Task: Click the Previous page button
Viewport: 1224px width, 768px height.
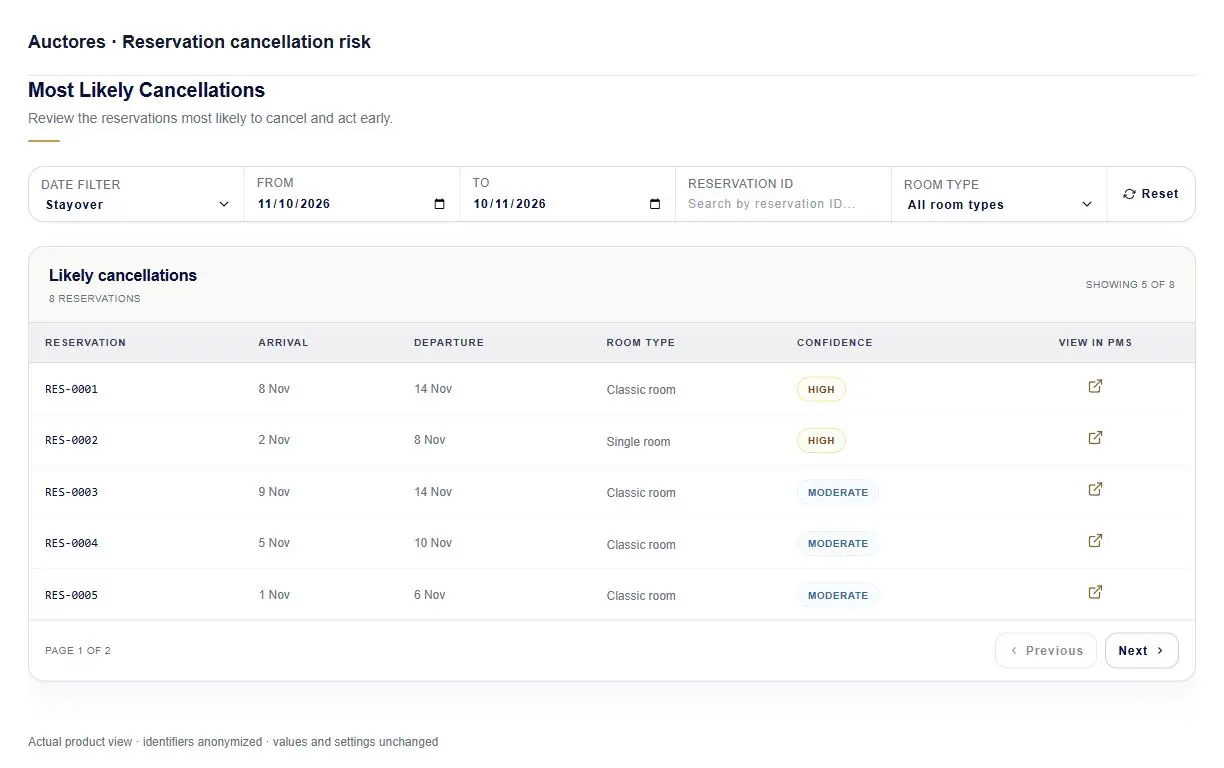Action: point(1046,650)
